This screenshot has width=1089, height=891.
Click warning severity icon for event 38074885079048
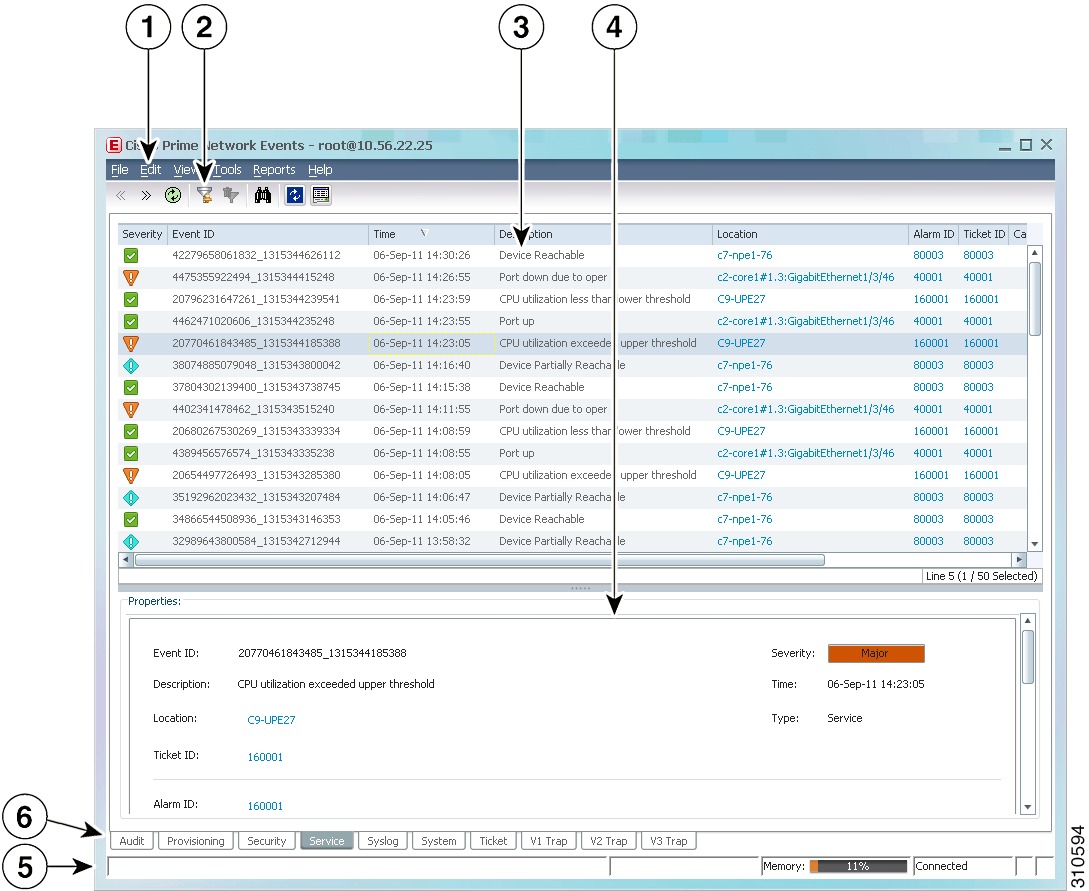[131, 365]
